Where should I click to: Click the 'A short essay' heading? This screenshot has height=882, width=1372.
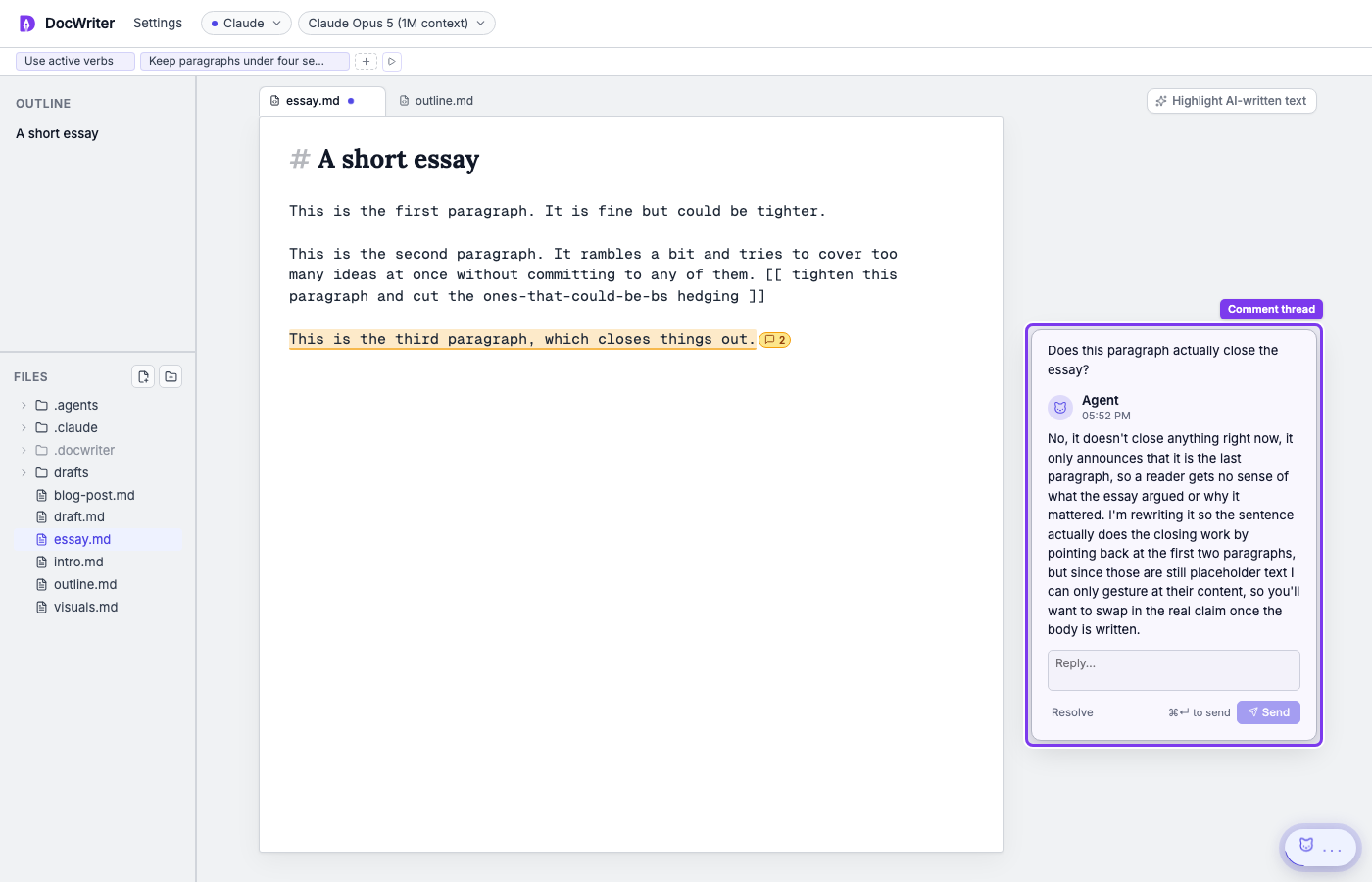(x=398, y=159)
